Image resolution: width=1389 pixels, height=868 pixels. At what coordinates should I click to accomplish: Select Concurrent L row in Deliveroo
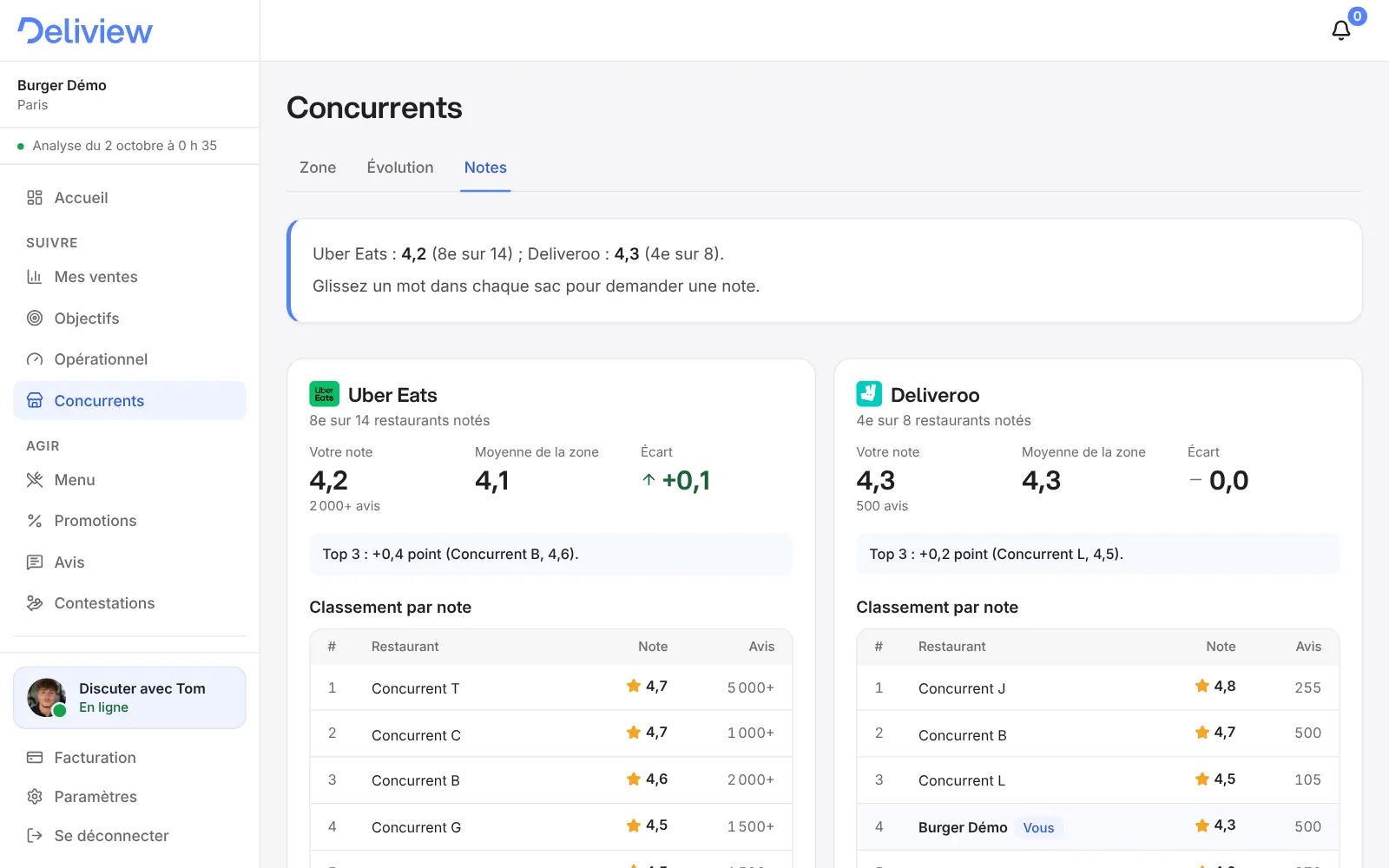pos(1098,780)
